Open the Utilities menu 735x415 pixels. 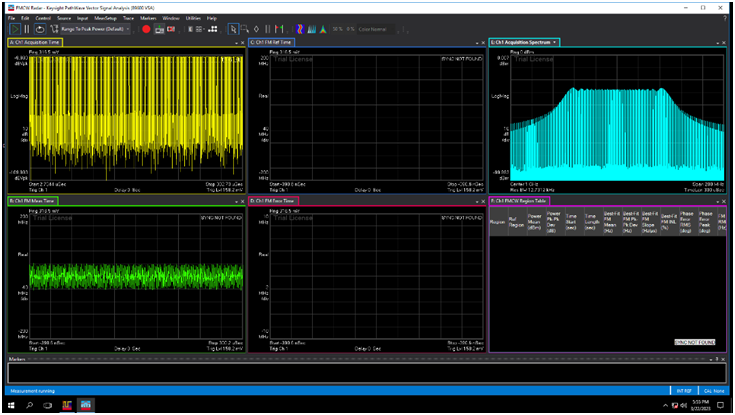coord(193,18)
